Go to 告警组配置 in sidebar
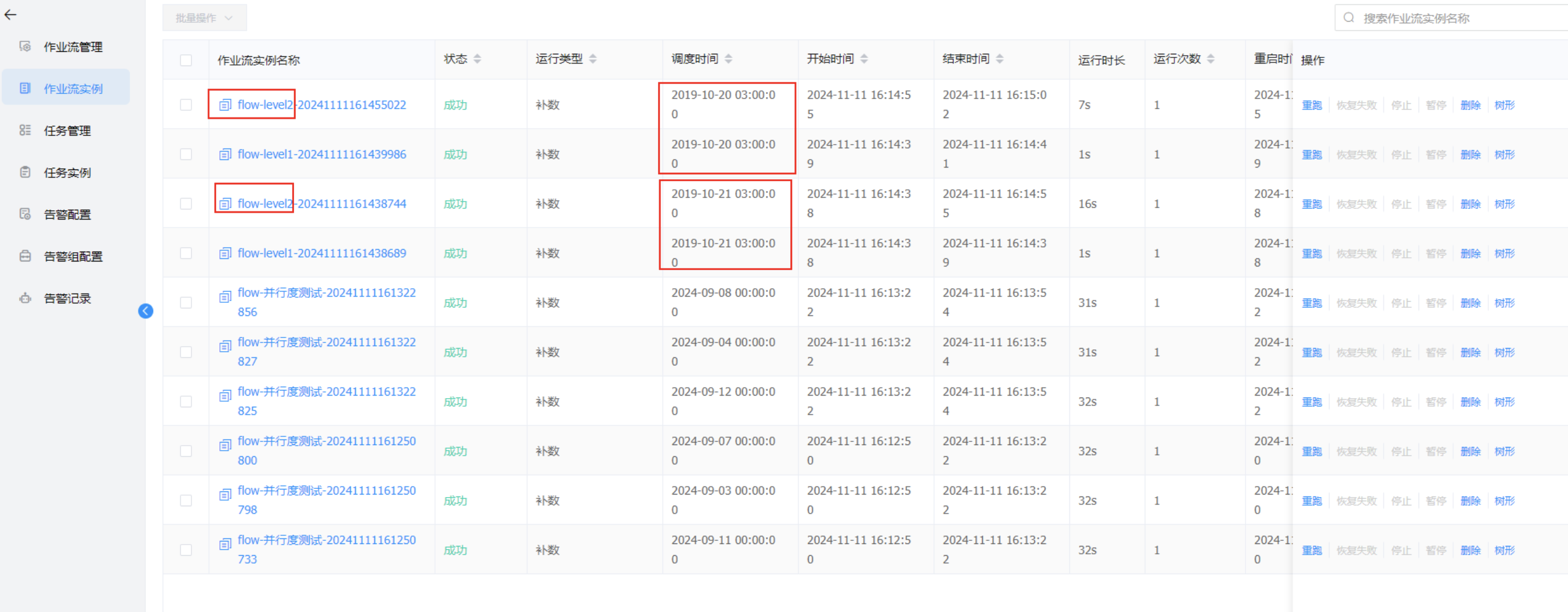 [x=73, y=257]
